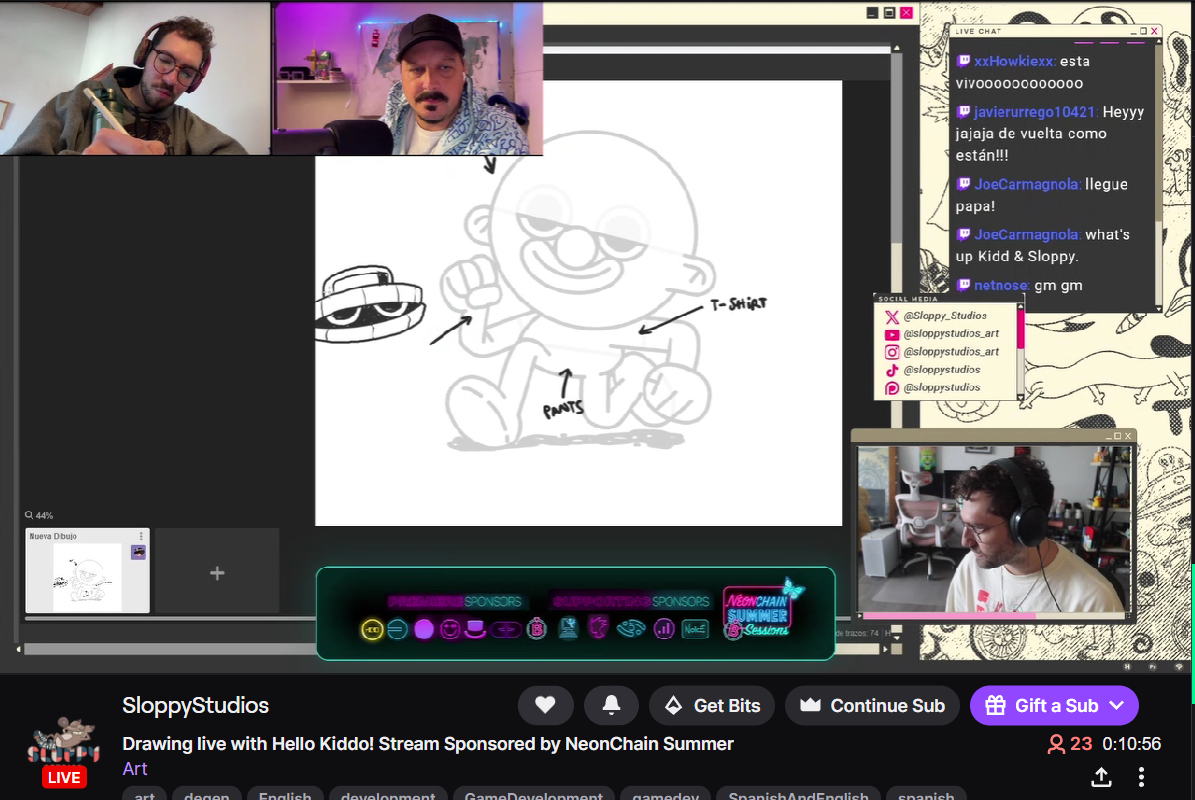
Task: Click the Instagram @sloppystudios_art handle
Action: (x=951, y=352)
